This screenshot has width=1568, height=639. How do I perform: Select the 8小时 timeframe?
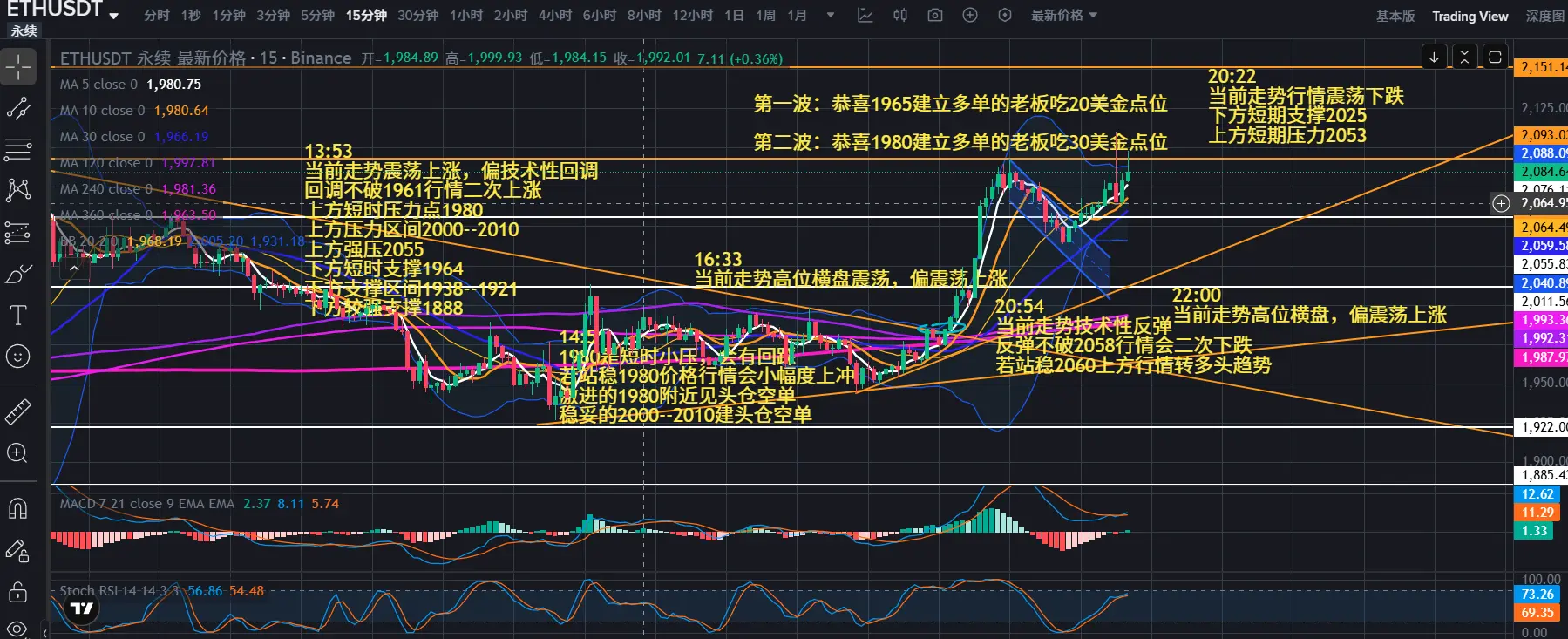(x=644, y=16)
